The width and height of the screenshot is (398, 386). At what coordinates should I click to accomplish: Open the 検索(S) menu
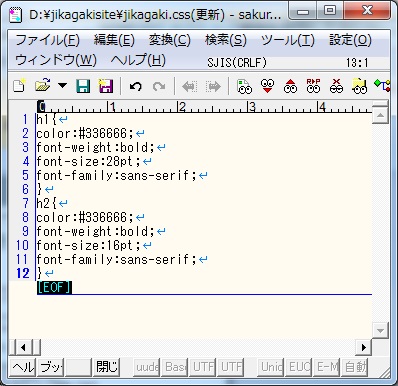tap(226, 40)
